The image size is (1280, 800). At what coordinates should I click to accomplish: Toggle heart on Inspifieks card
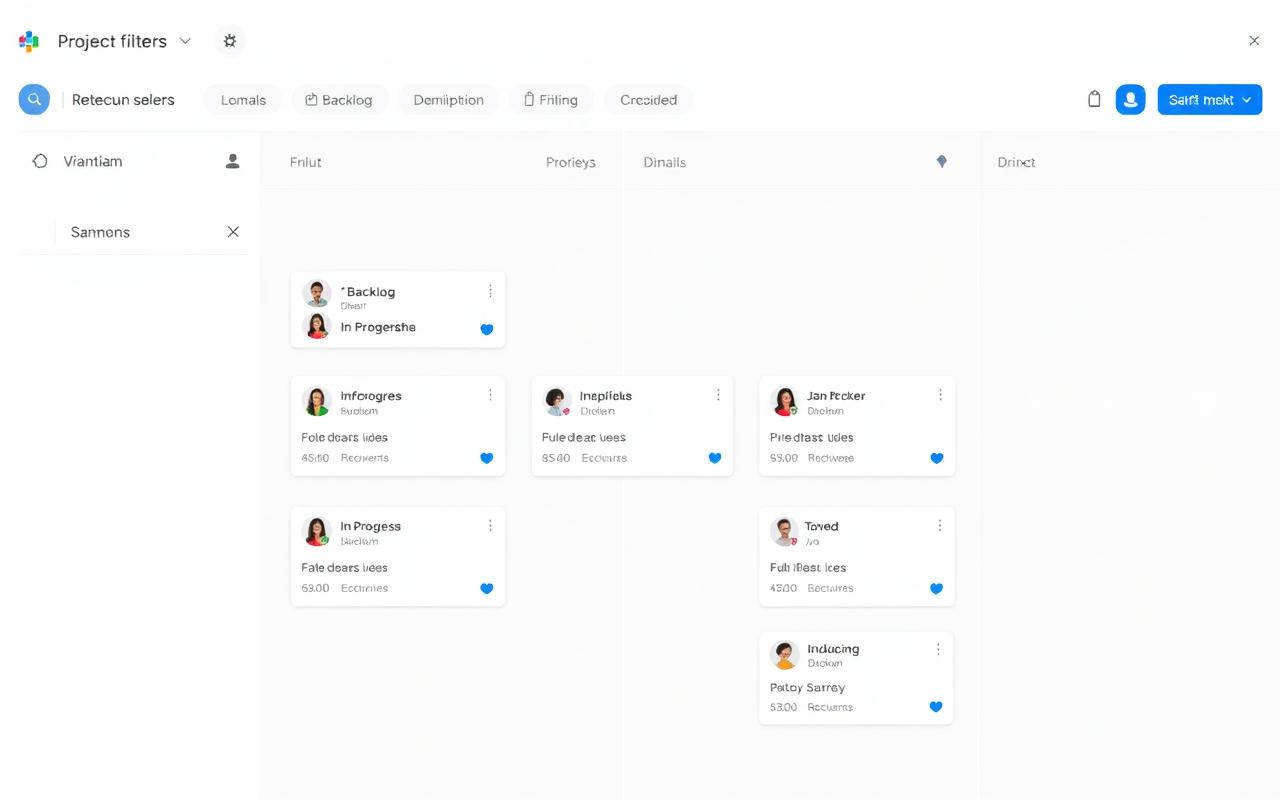(715, 458)
